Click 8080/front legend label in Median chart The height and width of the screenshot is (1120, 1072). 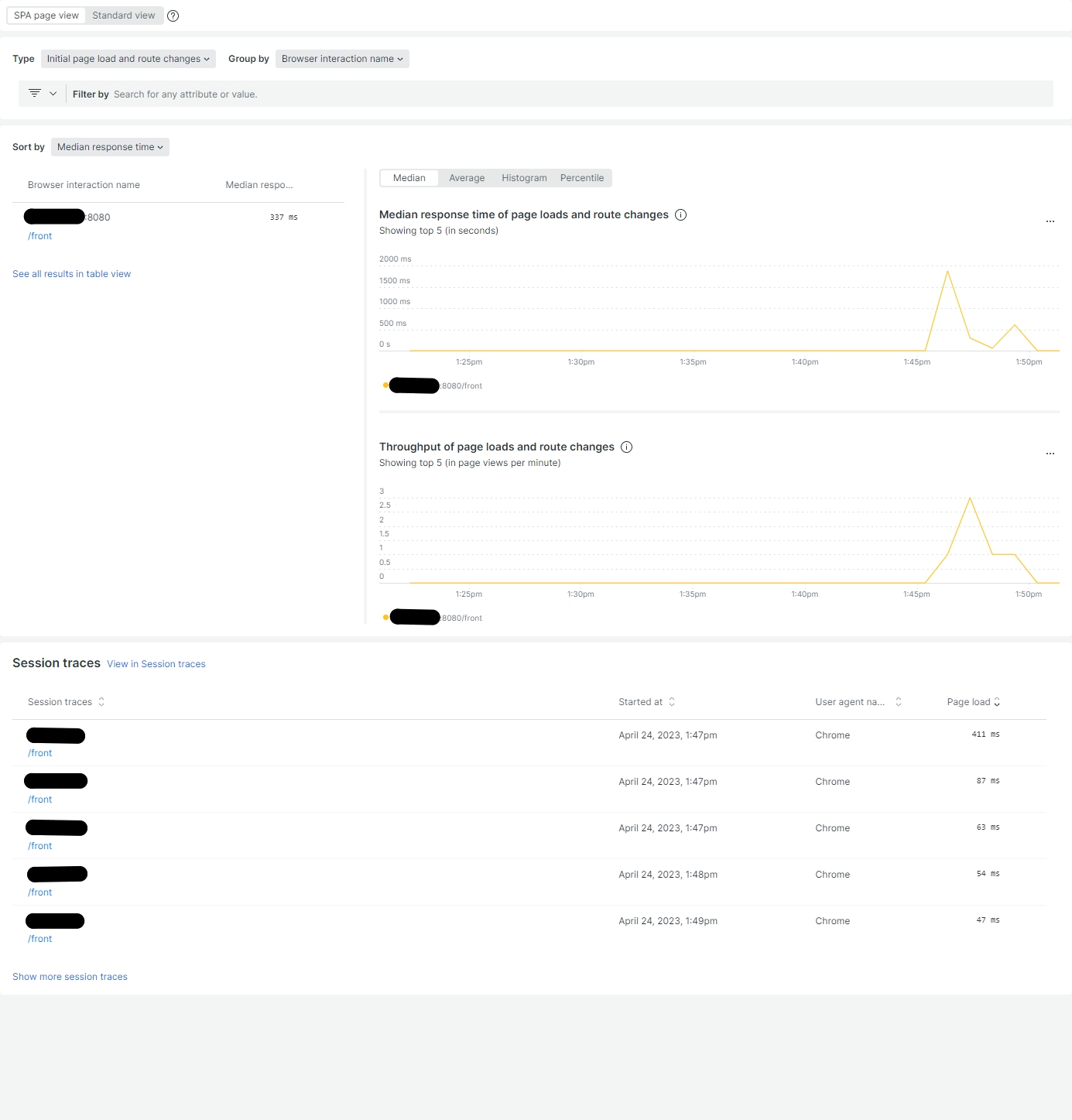pos(461,385)
